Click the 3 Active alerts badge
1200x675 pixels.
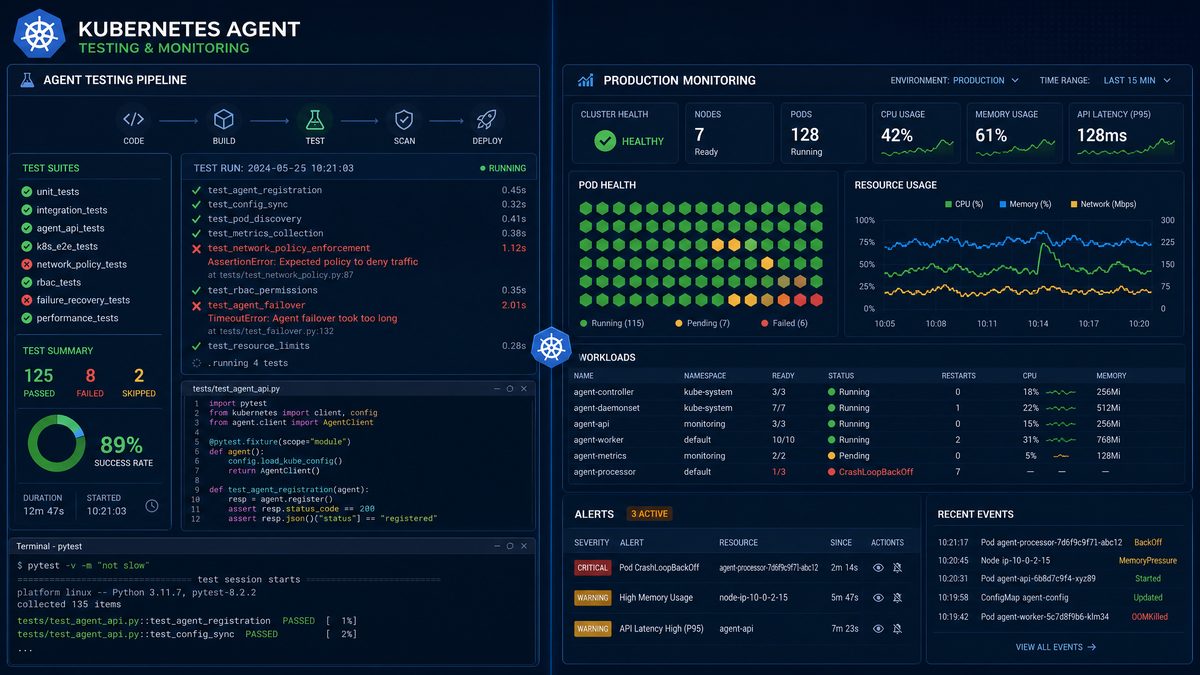coord(649,514)
